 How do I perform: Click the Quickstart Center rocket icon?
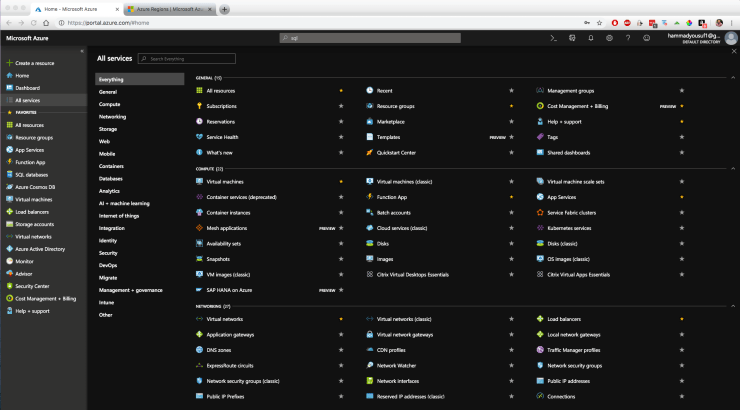click(370, 152)
